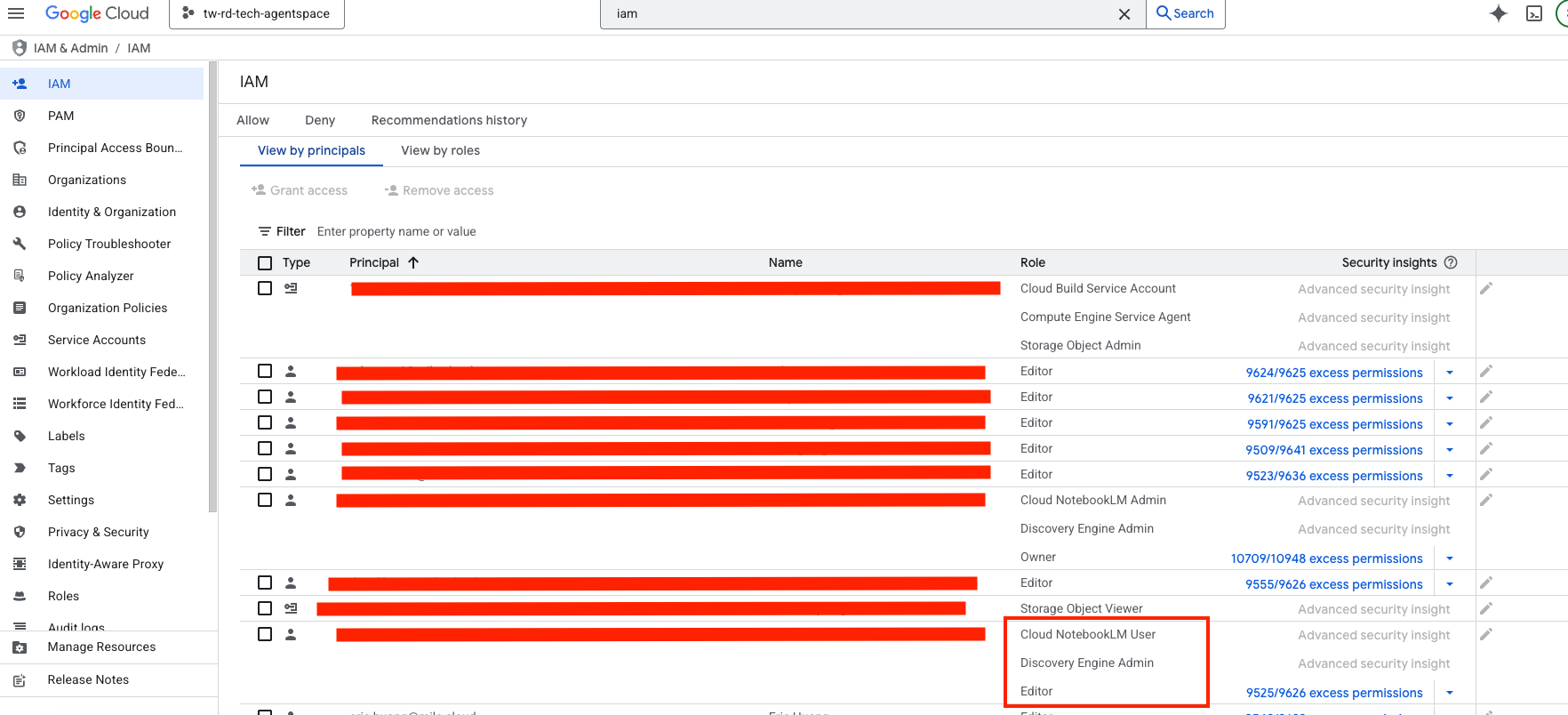
Task: Click the Gemini sparkle icon
Action: pyautogui.click(x=1498, y=13)
